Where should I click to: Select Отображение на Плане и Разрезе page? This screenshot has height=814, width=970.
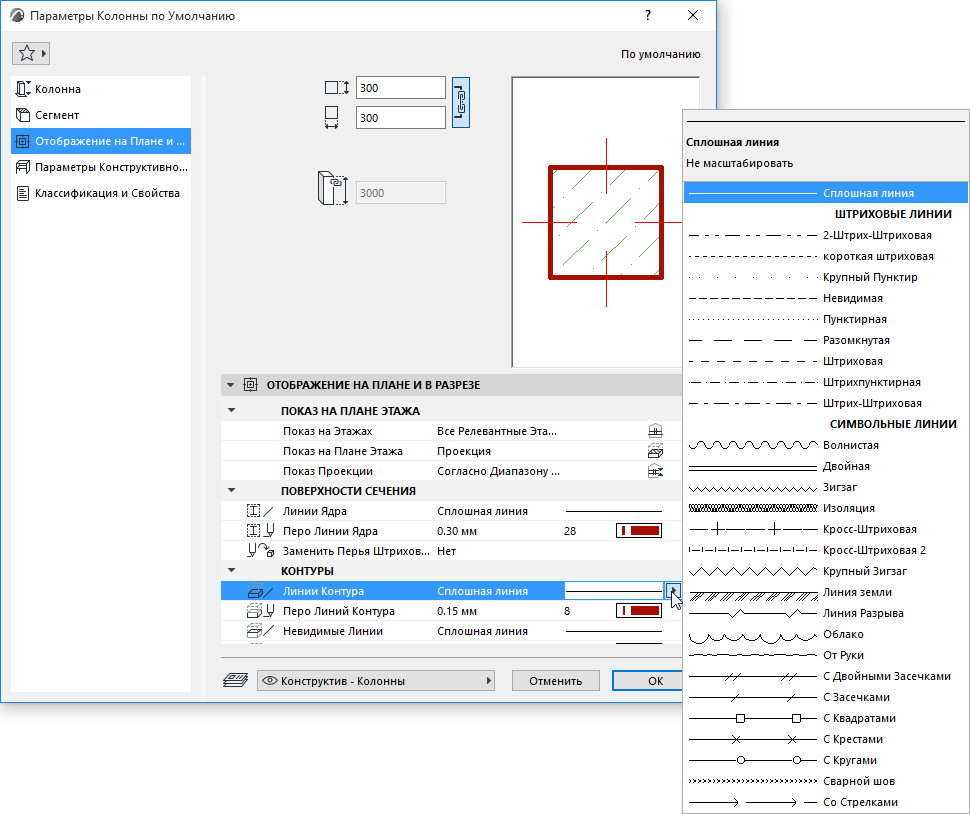coord(101,141)
